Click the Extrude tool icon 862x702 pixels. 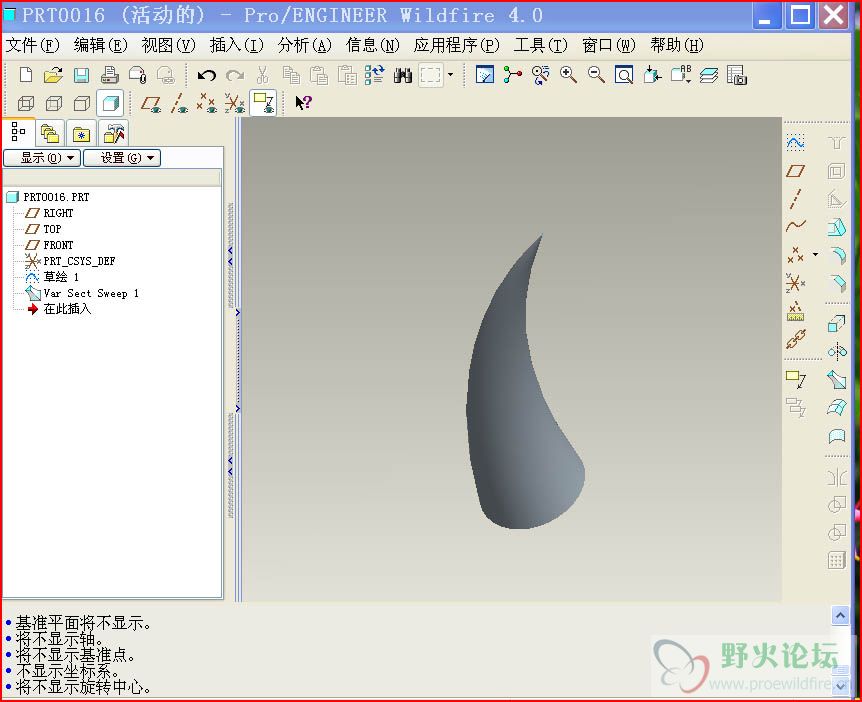tap(837, 324)
